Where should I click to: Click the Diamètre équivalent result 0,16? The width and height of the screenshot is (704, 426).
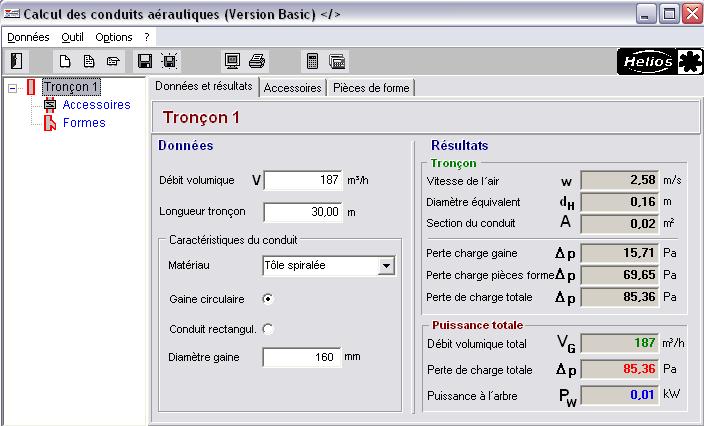620,202
